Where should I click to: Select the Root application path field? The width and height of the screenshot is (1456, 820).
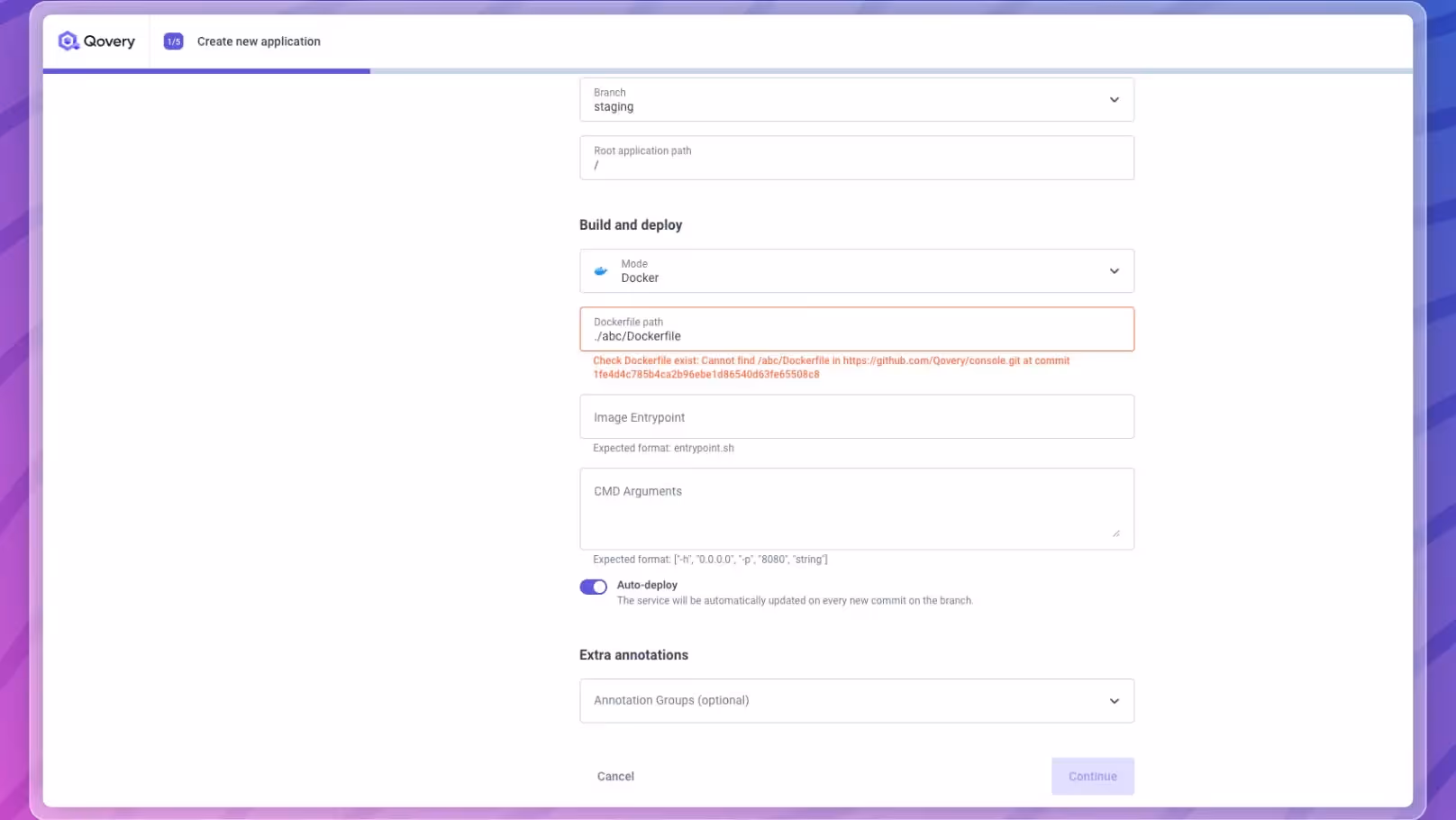click(856, 158)
